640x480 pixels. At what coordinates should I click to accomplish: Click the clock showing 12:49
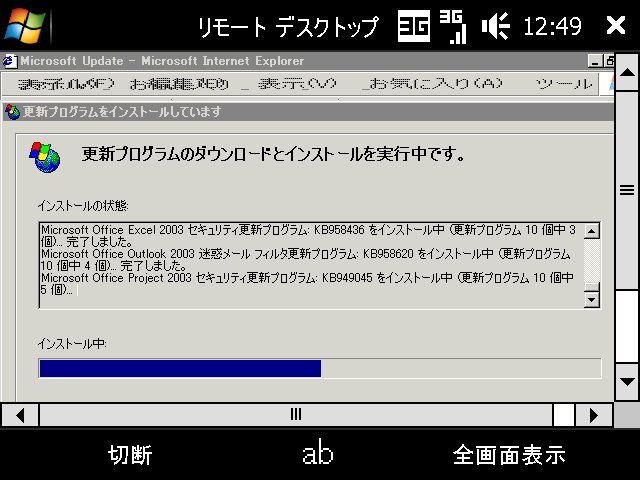tap(552, 27)
